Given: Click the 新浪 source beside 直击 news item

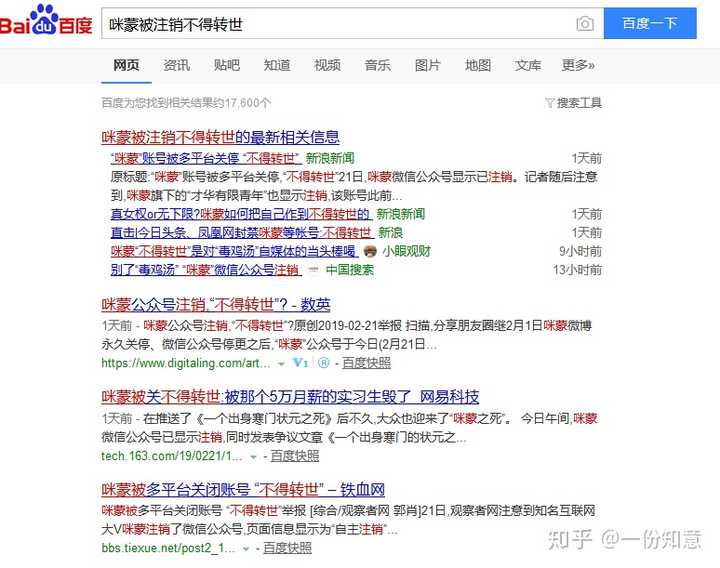Looking at the screenshot, I should (x=390, y=233).
